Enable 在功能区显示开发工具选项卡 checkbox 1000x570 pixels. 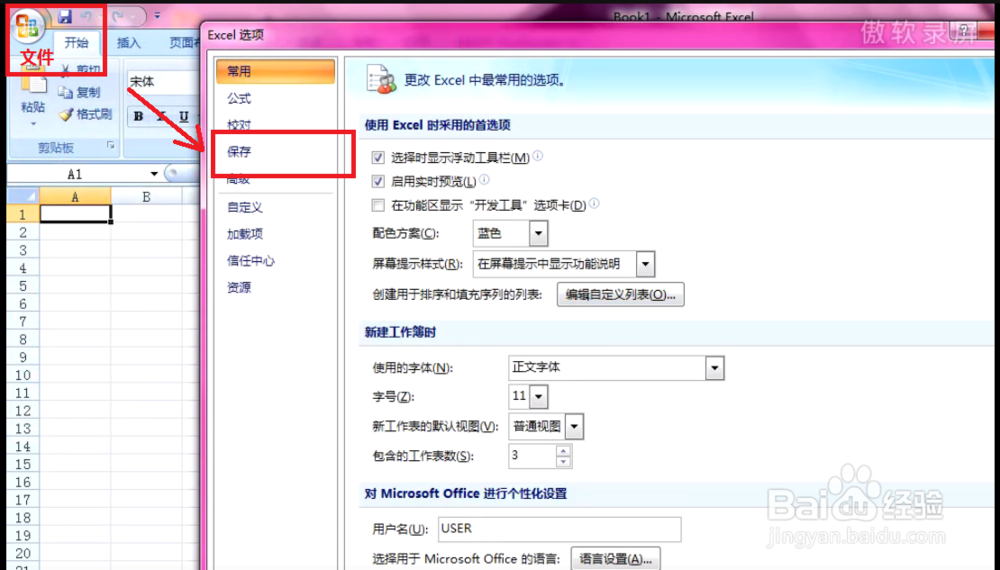(378, 205)
